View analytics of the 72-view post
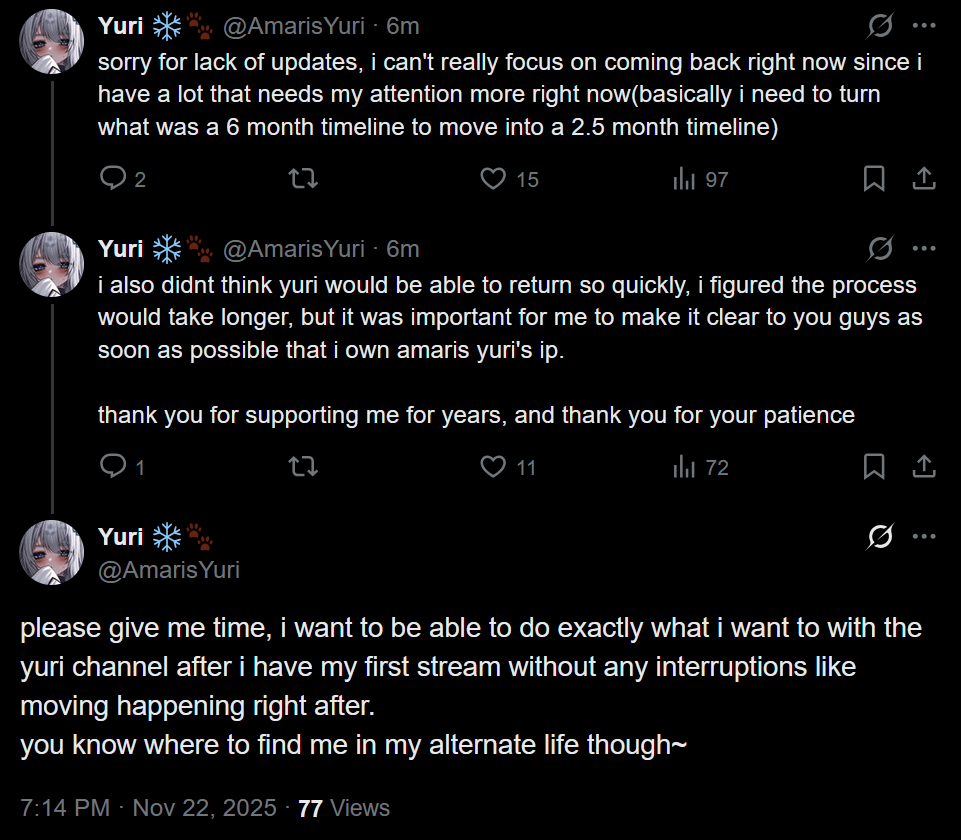 point(685,467)
